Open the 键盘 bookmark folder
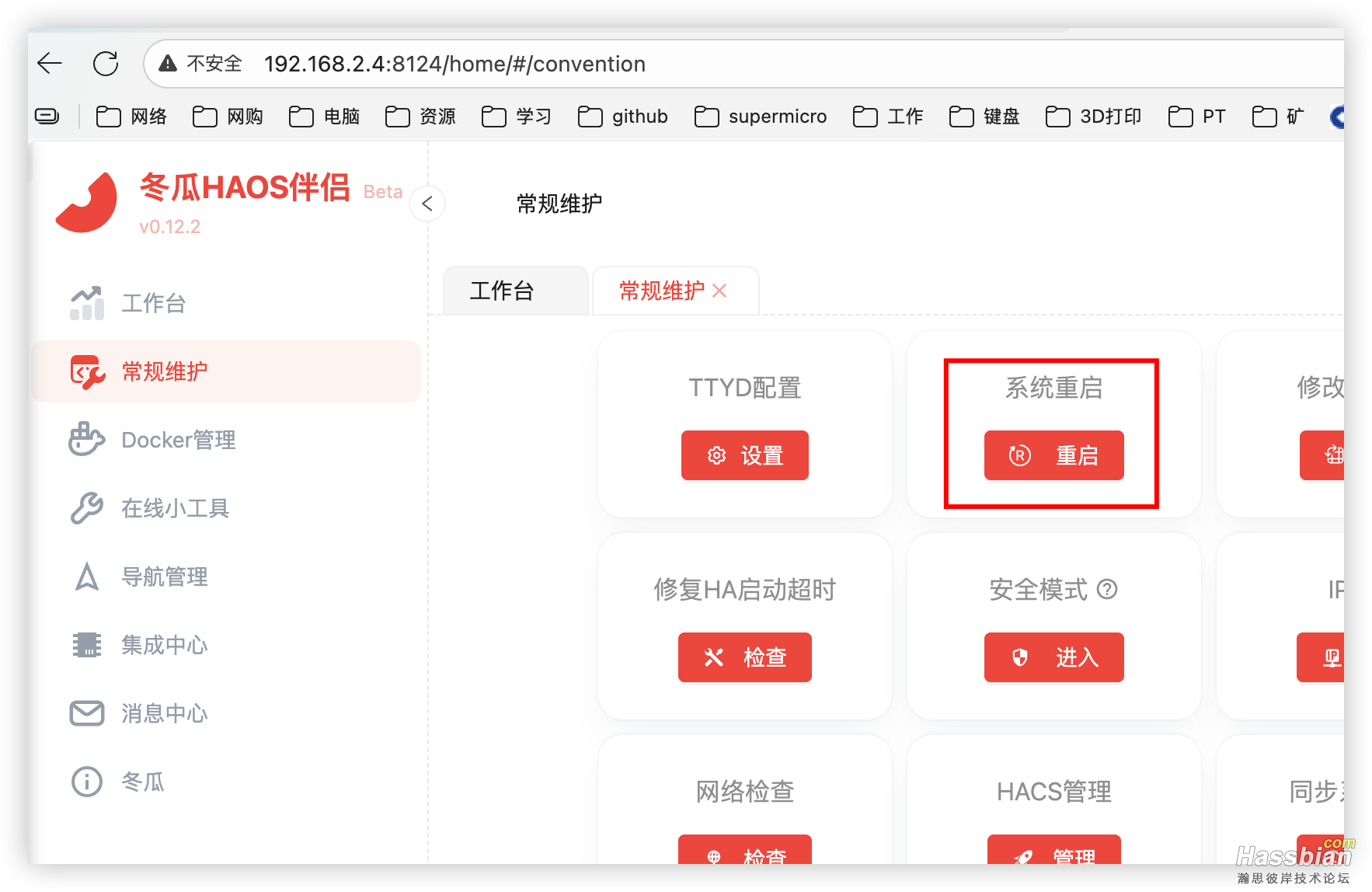The image size is (1372, 892). pyautogui.click(x=984, y=117)
